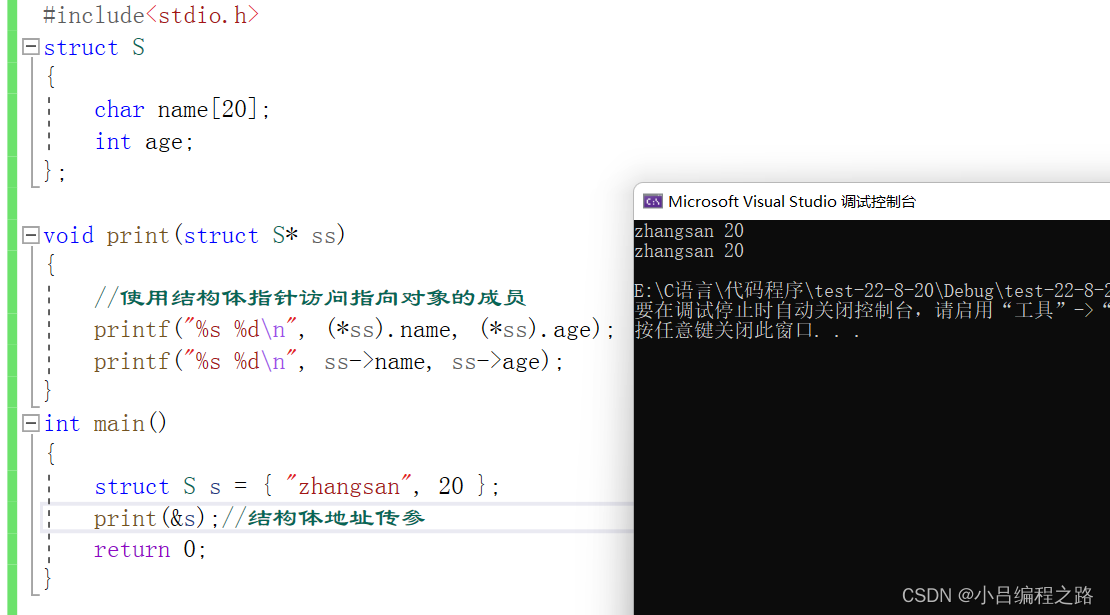1110x615 pixels.
Task: Click the printf line using ss->name
Action: [328, 362]
